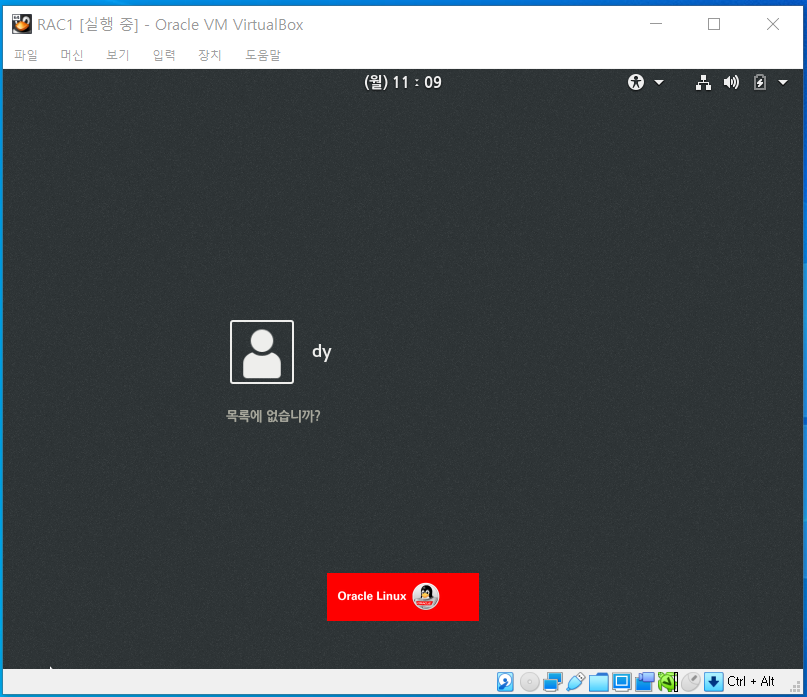Click the volume speaker icon

(731, 82)
